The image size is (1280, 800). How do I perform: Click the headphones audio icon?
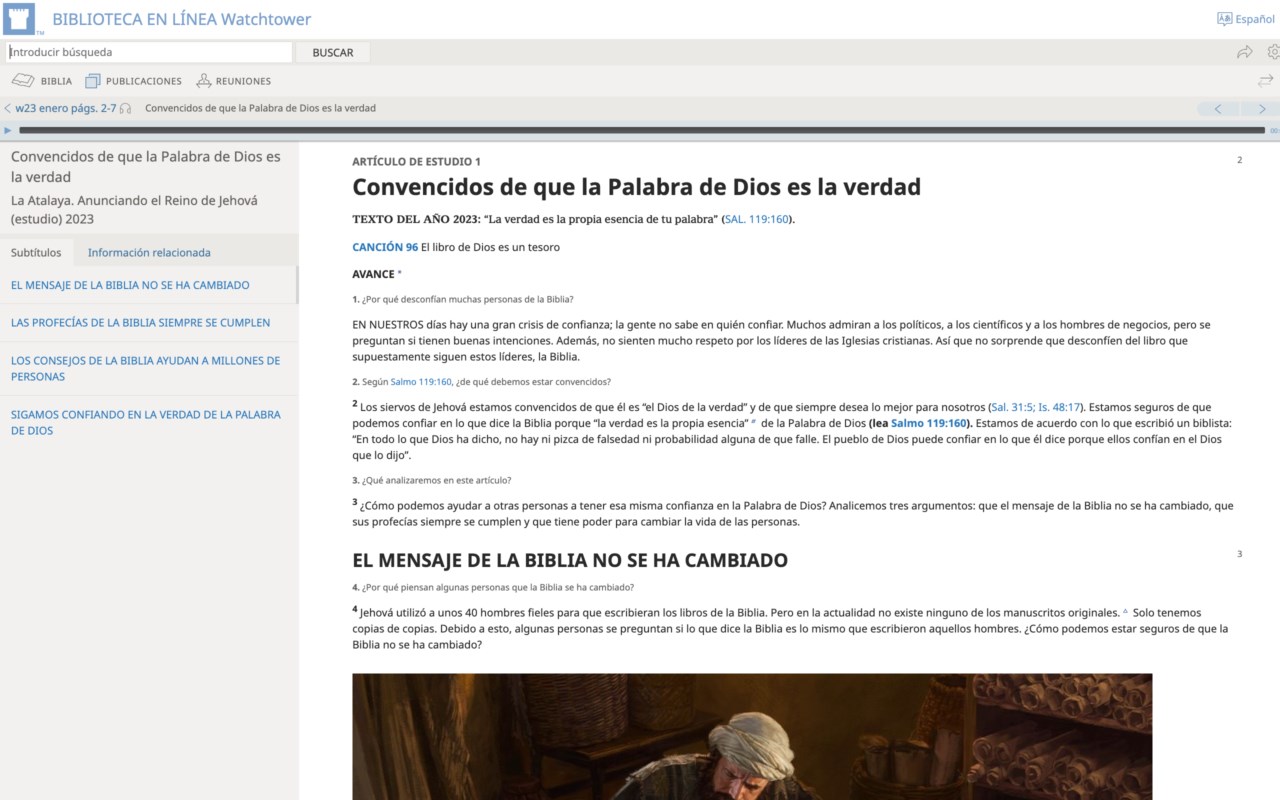coord(125,108)
